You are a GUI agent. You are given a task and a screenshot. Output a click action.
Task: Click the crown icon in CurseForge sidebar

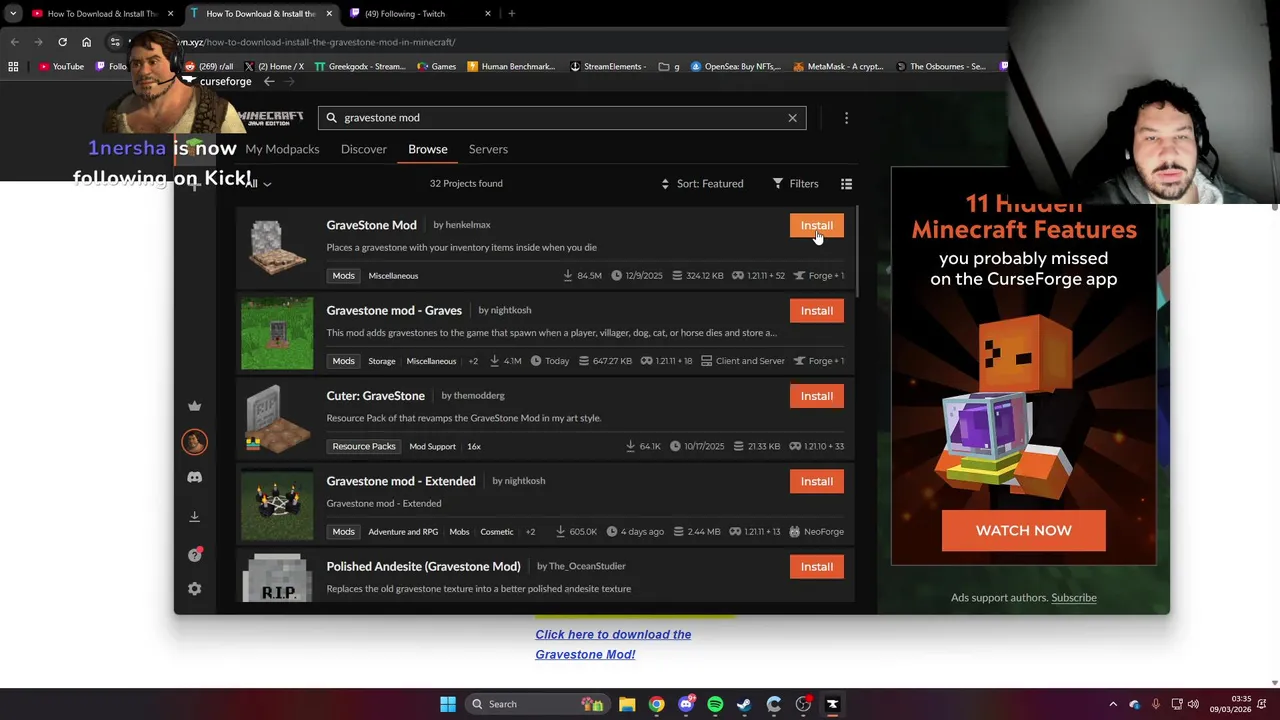(194, 406)
